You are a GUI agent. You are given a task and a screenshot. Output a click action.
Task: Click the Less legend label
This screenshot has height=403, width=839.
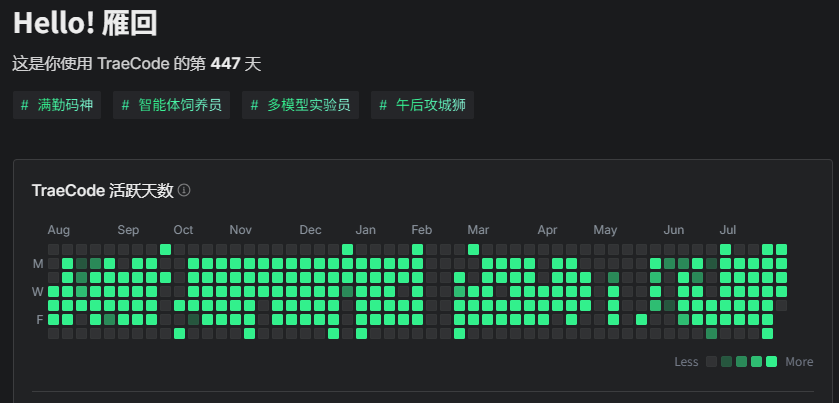(x=687, y=362)
